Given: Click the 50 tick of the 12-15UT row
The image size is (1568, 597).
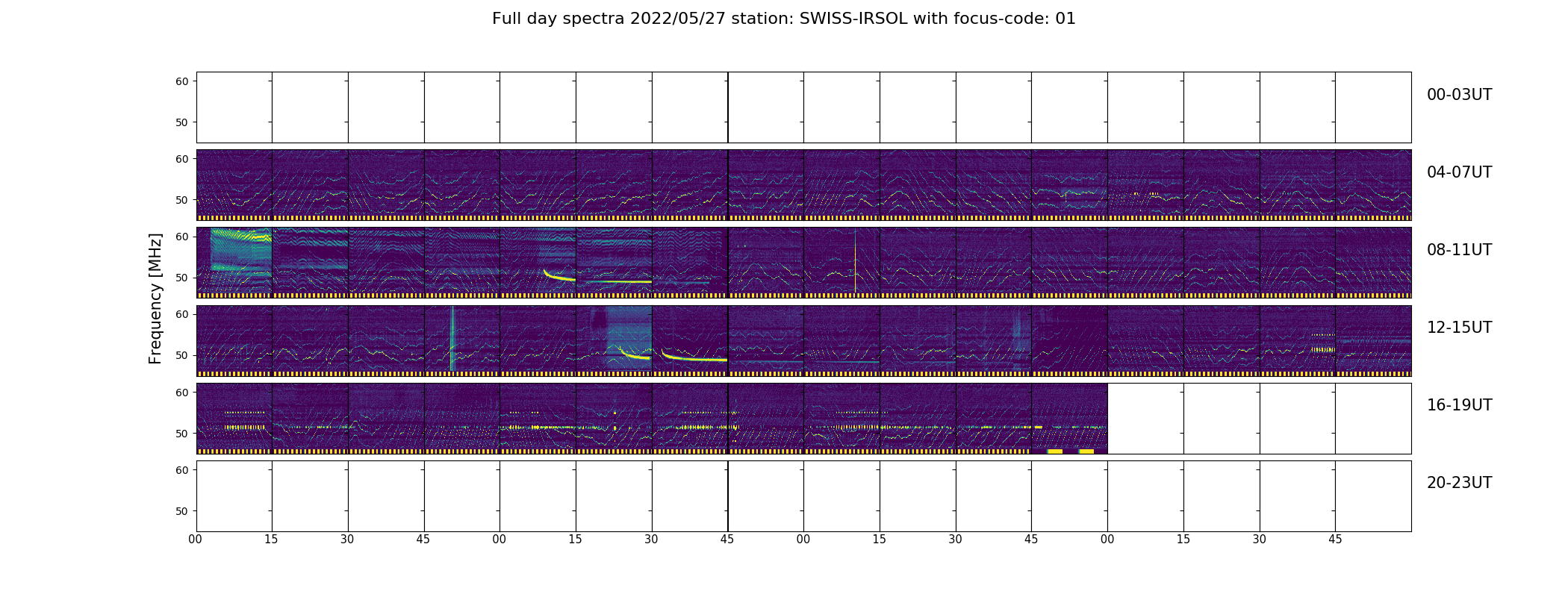Looking at the screenshot, I should [181, 355].
